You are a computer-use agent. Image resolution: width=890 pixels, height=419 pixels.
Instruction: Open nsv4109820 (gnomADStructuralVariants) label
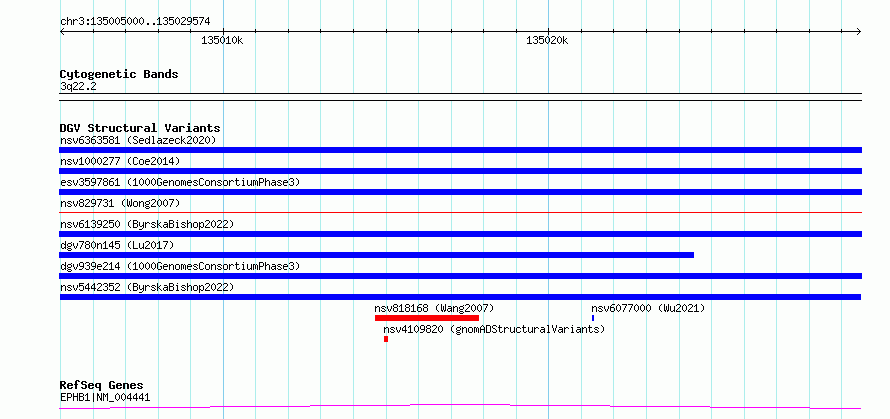pyautogui.click(x=494, y=329)
